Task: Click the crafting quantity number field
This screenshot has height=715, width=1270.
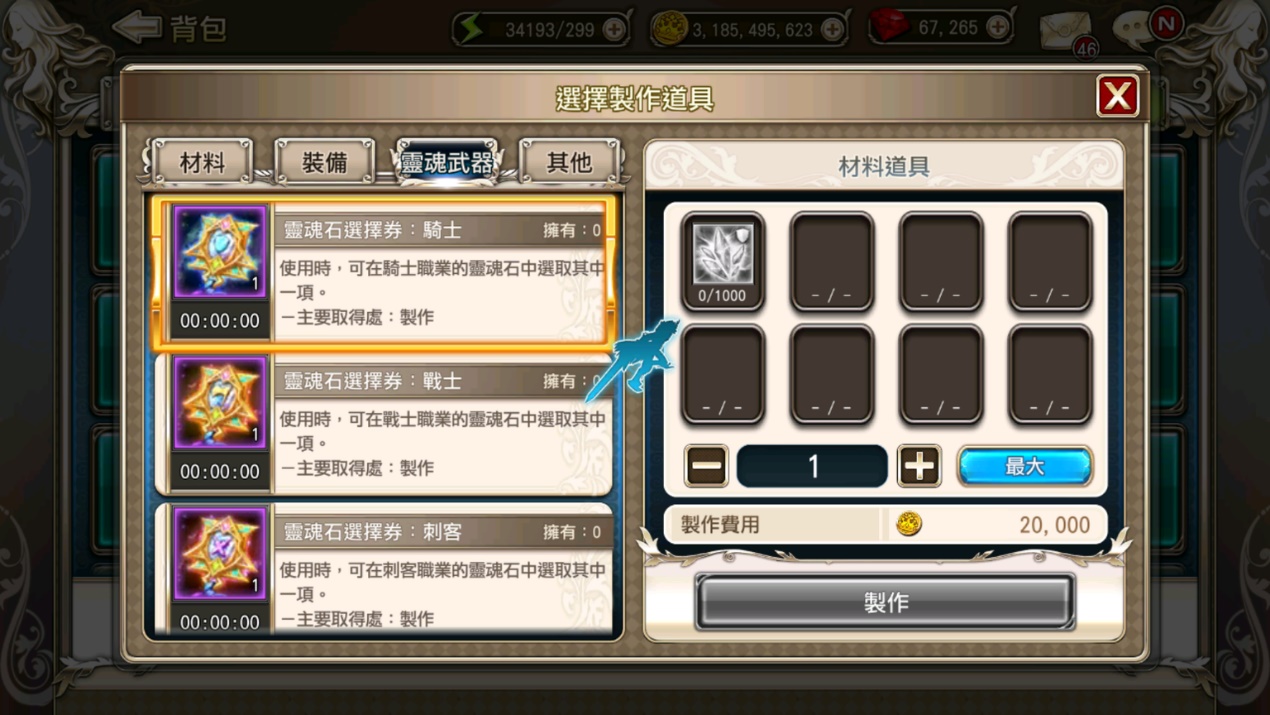Action: pos(812,466)
